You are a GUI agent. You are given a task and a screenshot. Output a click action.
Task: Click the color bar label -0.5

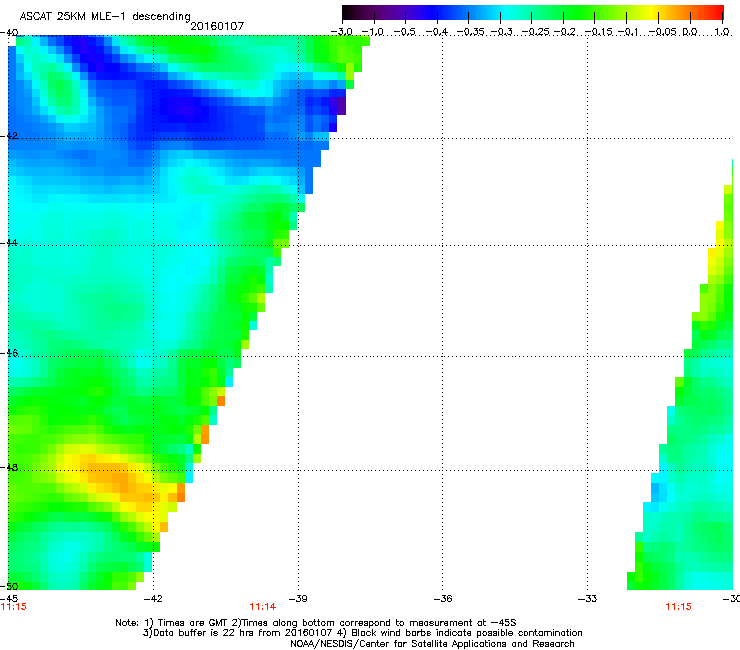click(404, 32)
